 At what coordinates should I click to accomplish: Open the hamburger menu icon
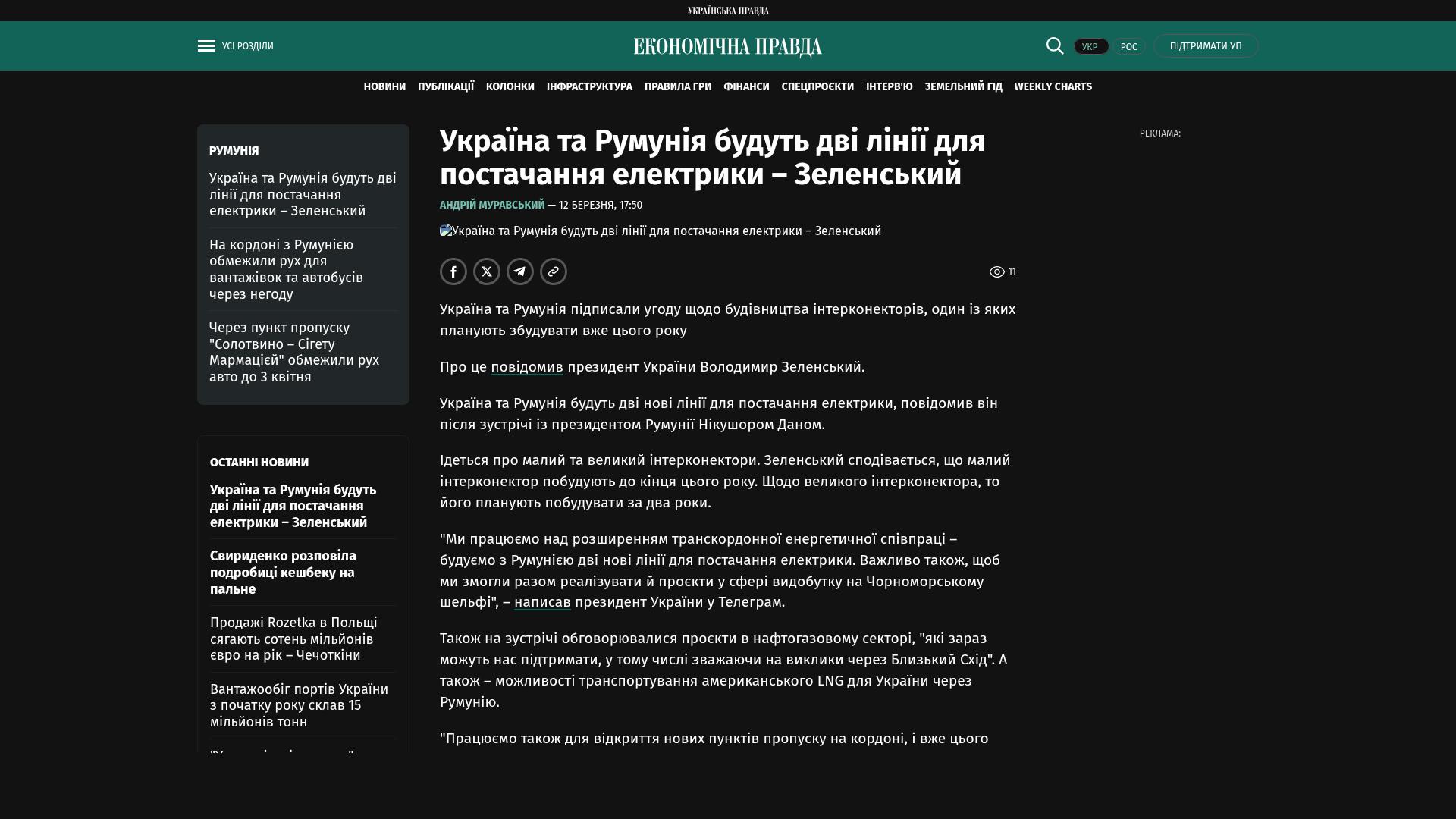click(206, 46)
